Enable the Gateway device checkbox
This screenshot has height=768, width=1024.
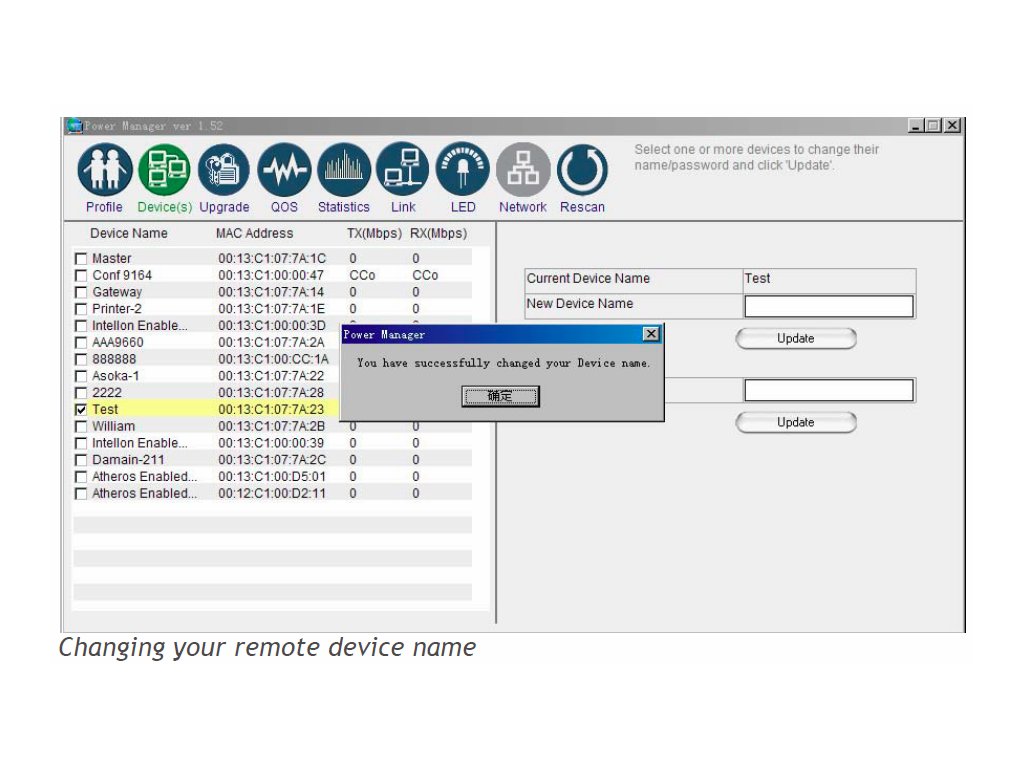[x=81, y=293]
